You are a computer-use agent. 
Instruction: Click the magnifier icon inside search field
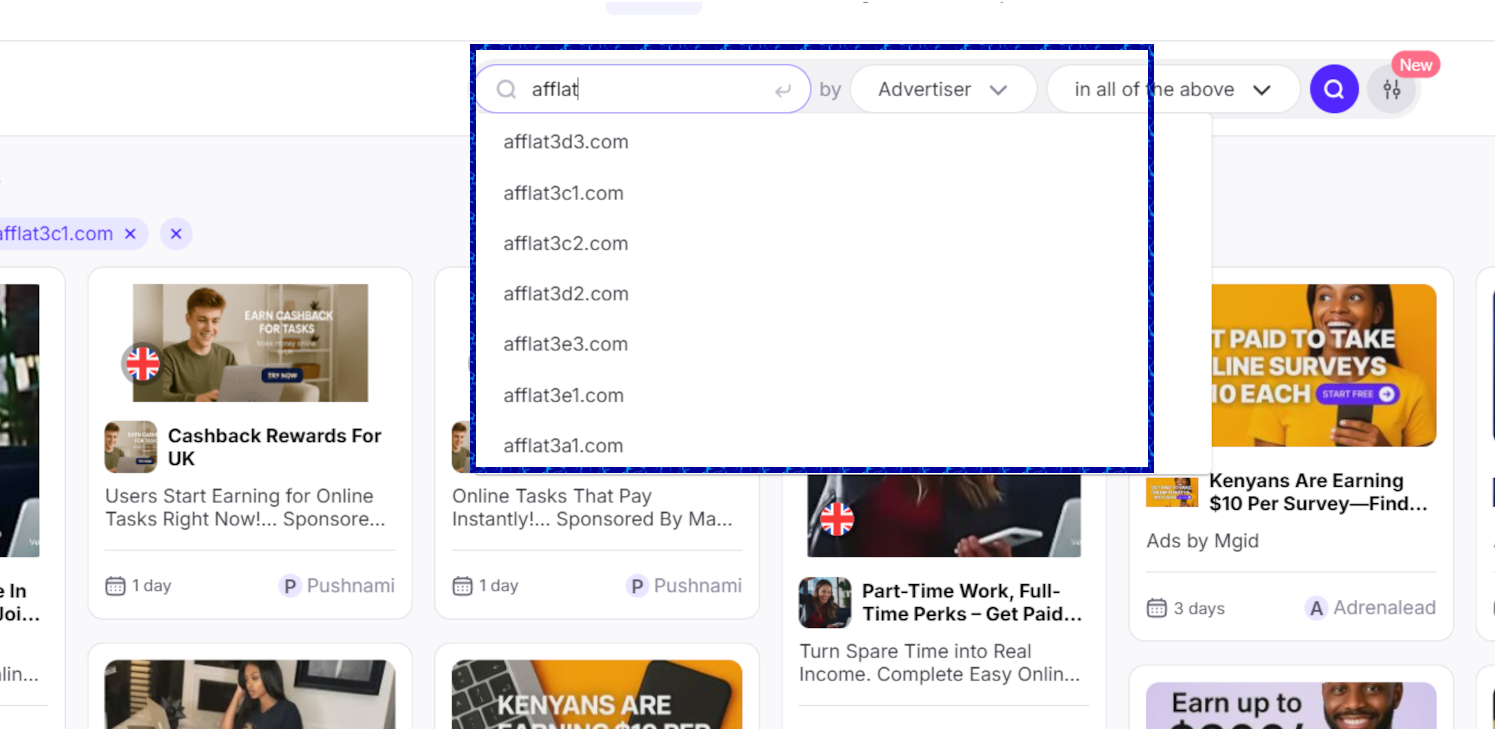[x=507, y=89]
